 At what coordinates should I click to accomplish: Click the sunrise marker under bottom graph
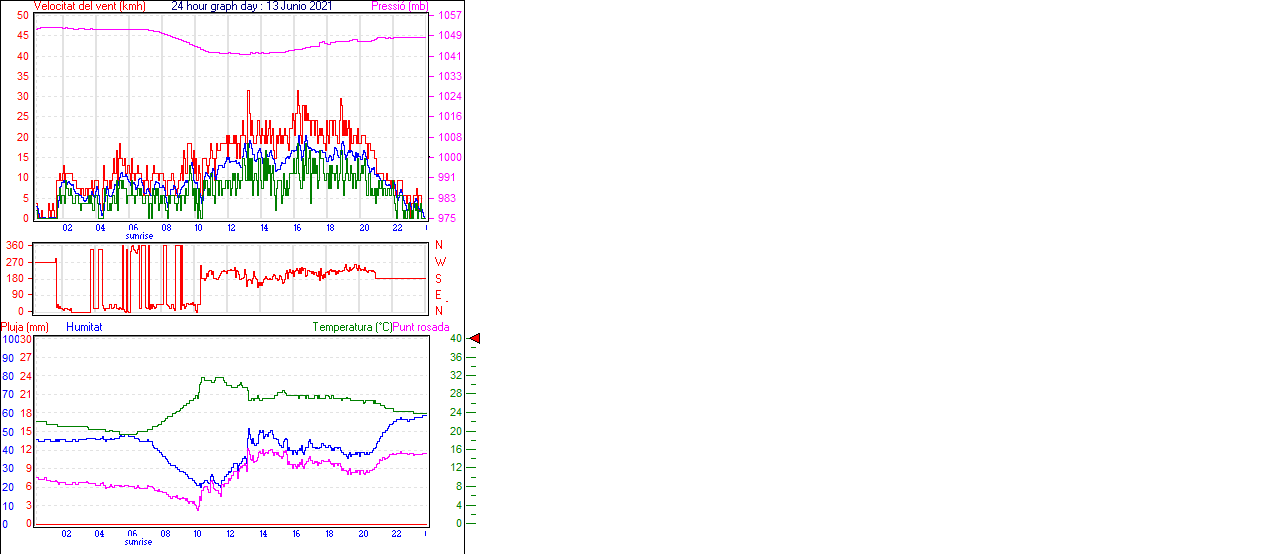point(139,542)
